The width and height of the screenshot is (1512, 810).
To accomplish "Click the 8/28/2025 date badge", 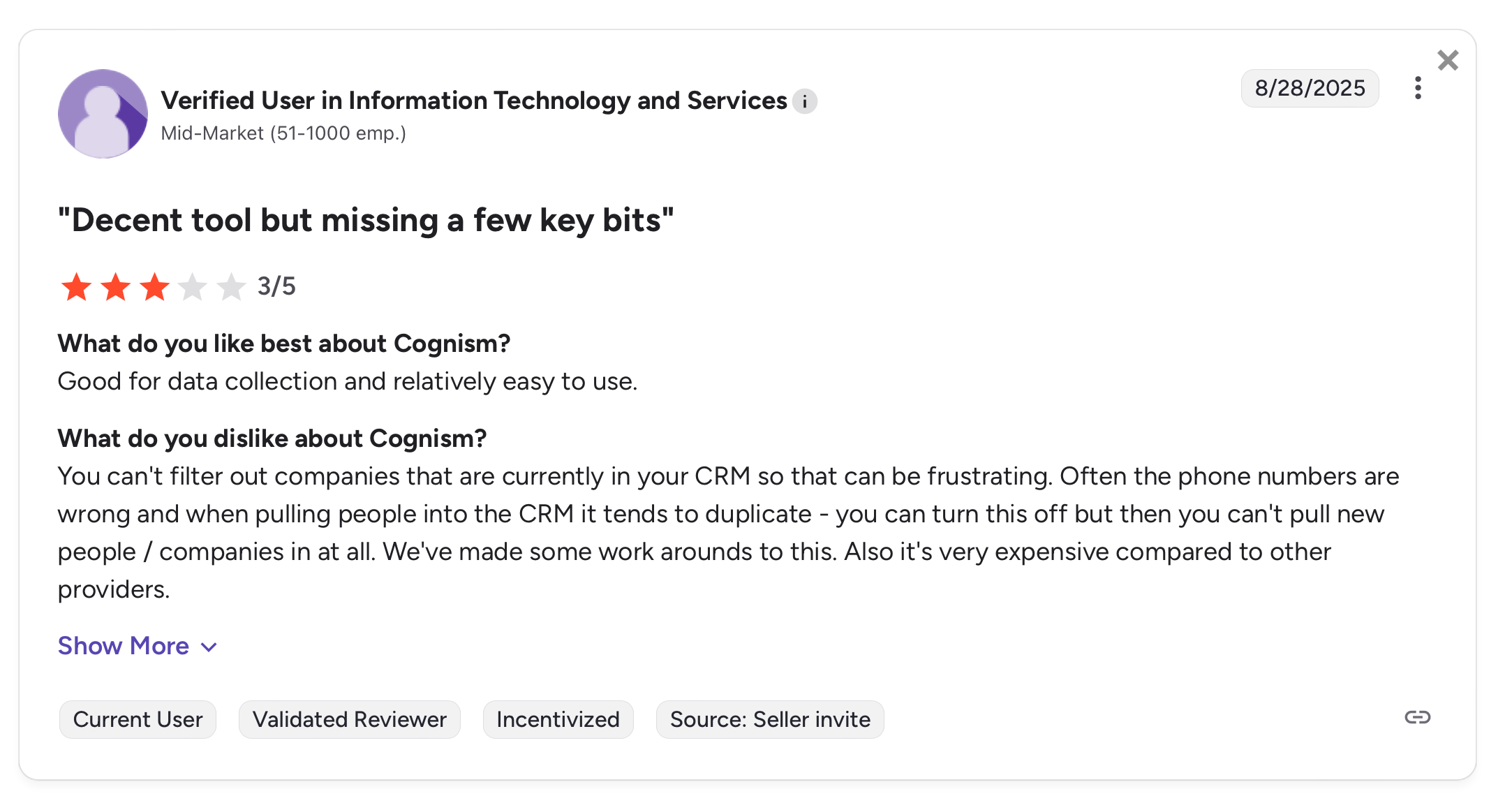I will pos(1310,88).
